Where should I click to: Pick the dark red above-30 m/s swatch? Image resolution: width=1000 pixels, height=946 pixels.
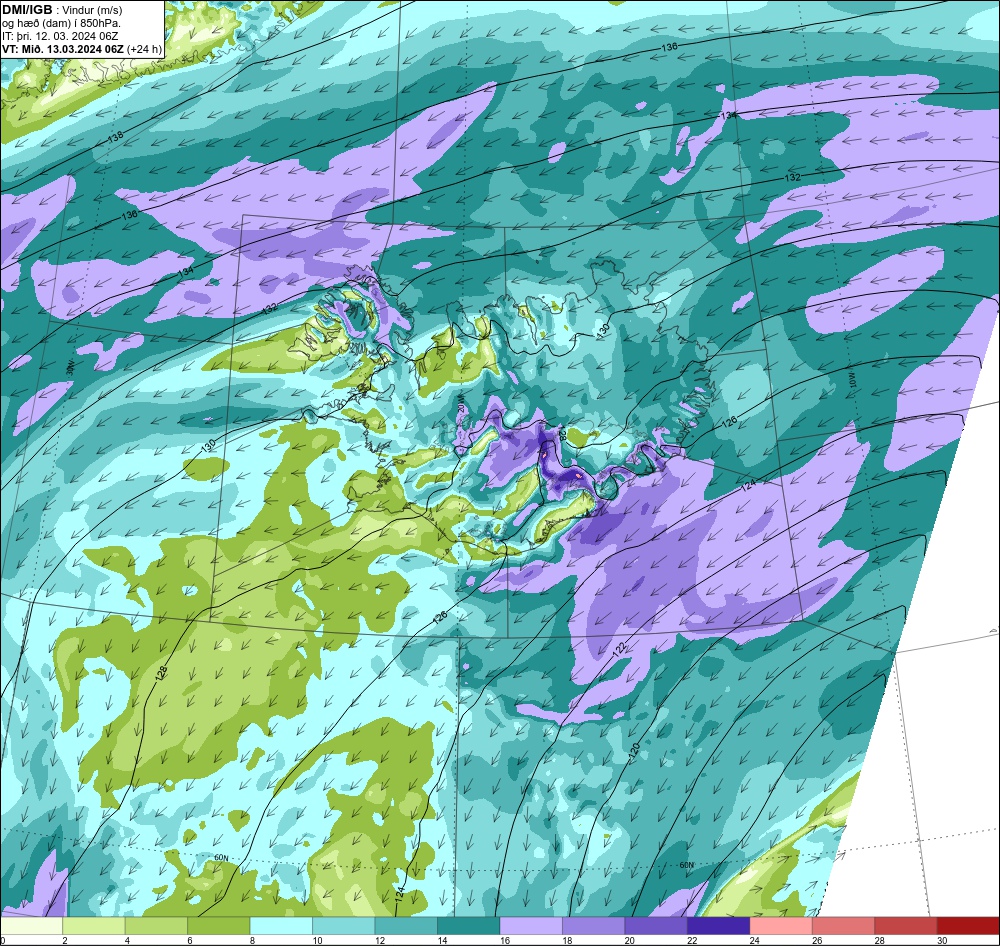pos(969,926)
